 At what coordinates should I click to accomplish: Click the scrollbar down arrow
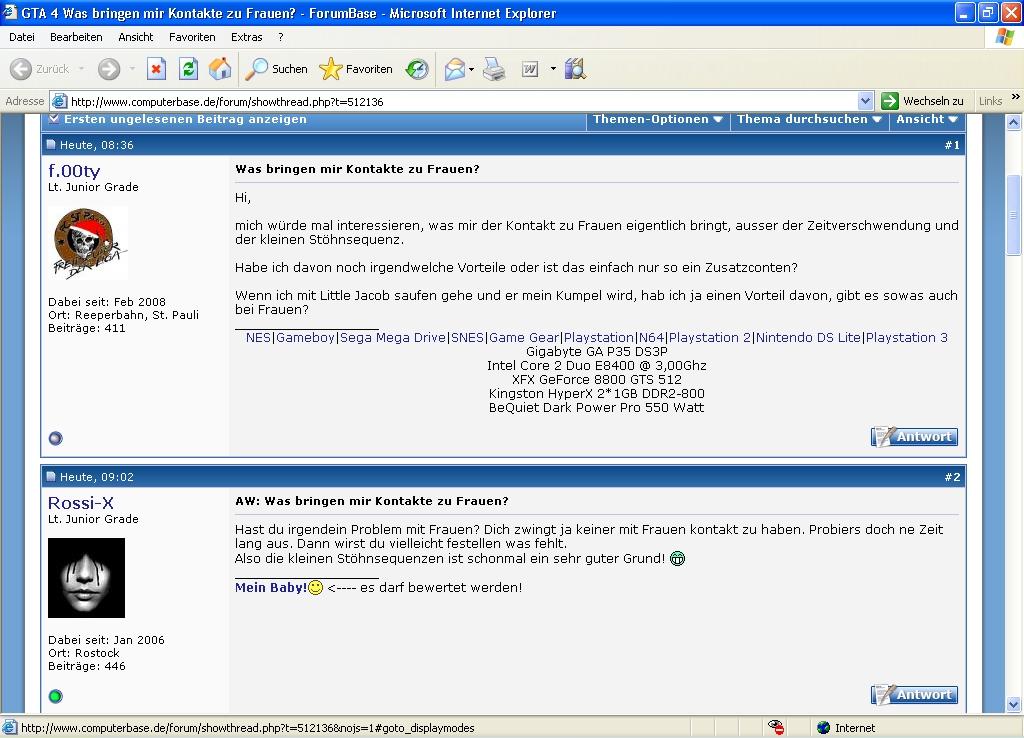point(1014,705)
